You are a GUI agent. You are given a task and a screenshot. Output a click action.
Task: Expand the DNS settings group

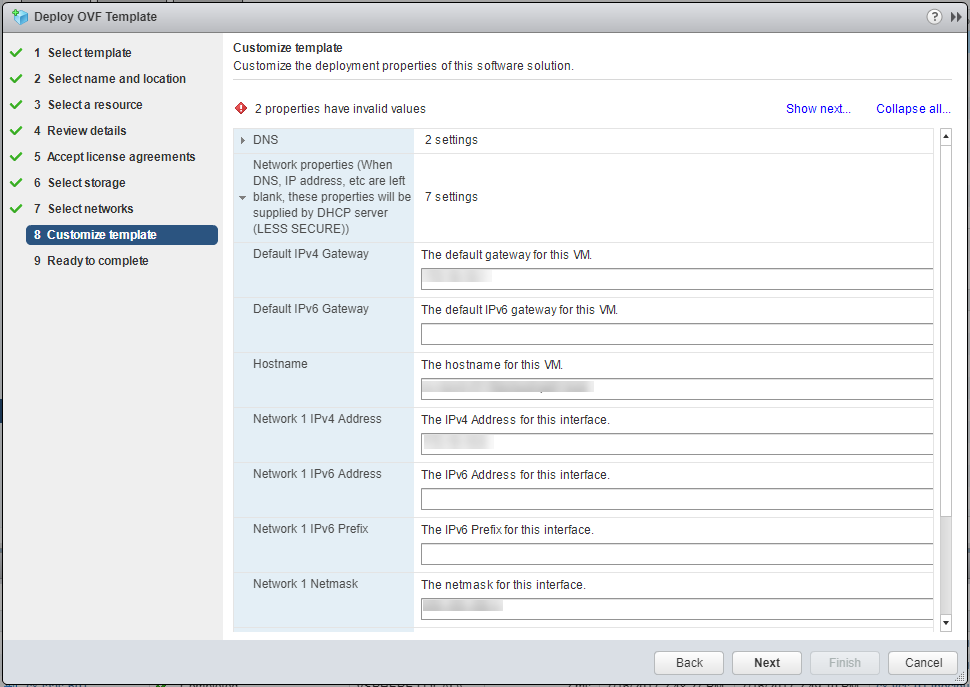click(x=243, y=140)
